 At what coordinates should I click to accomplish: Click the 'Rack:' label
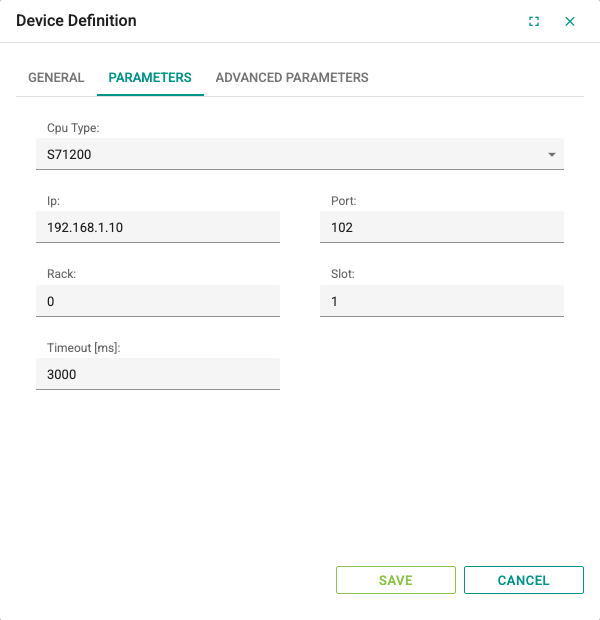pyautogui.click(x=61, y=274)
